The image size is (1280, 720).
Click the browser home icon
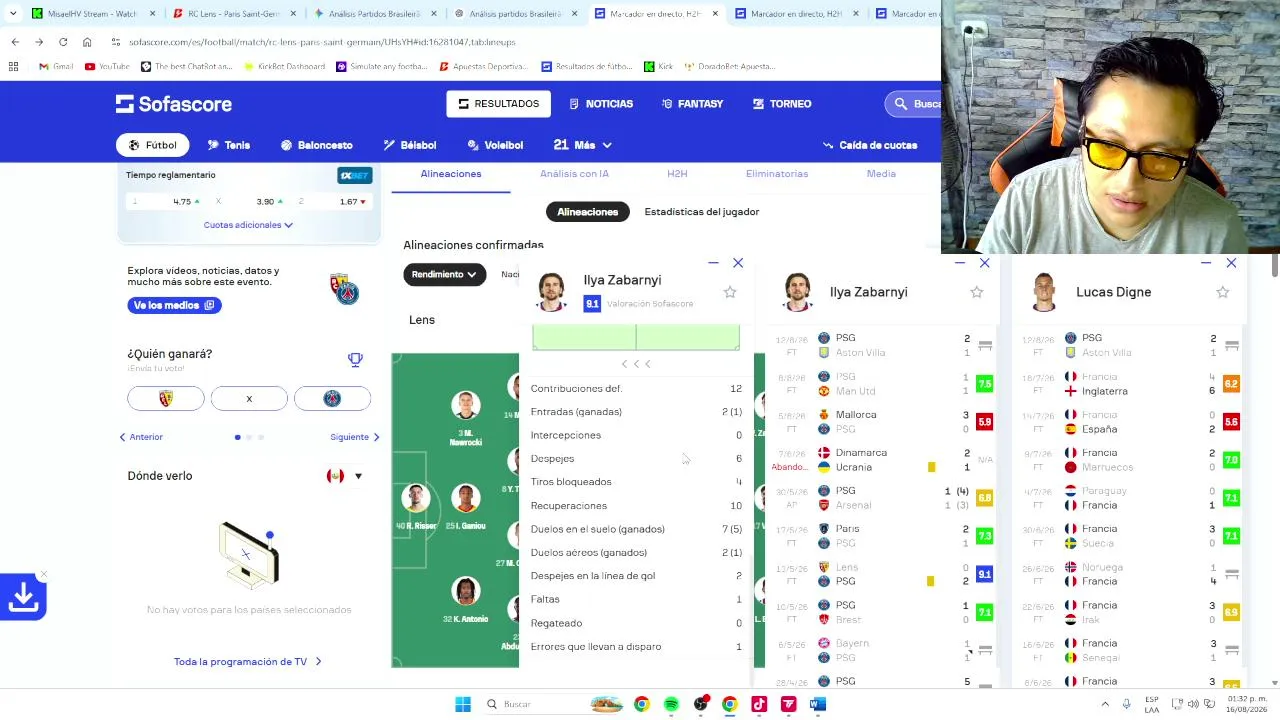(x=87, y=42)
